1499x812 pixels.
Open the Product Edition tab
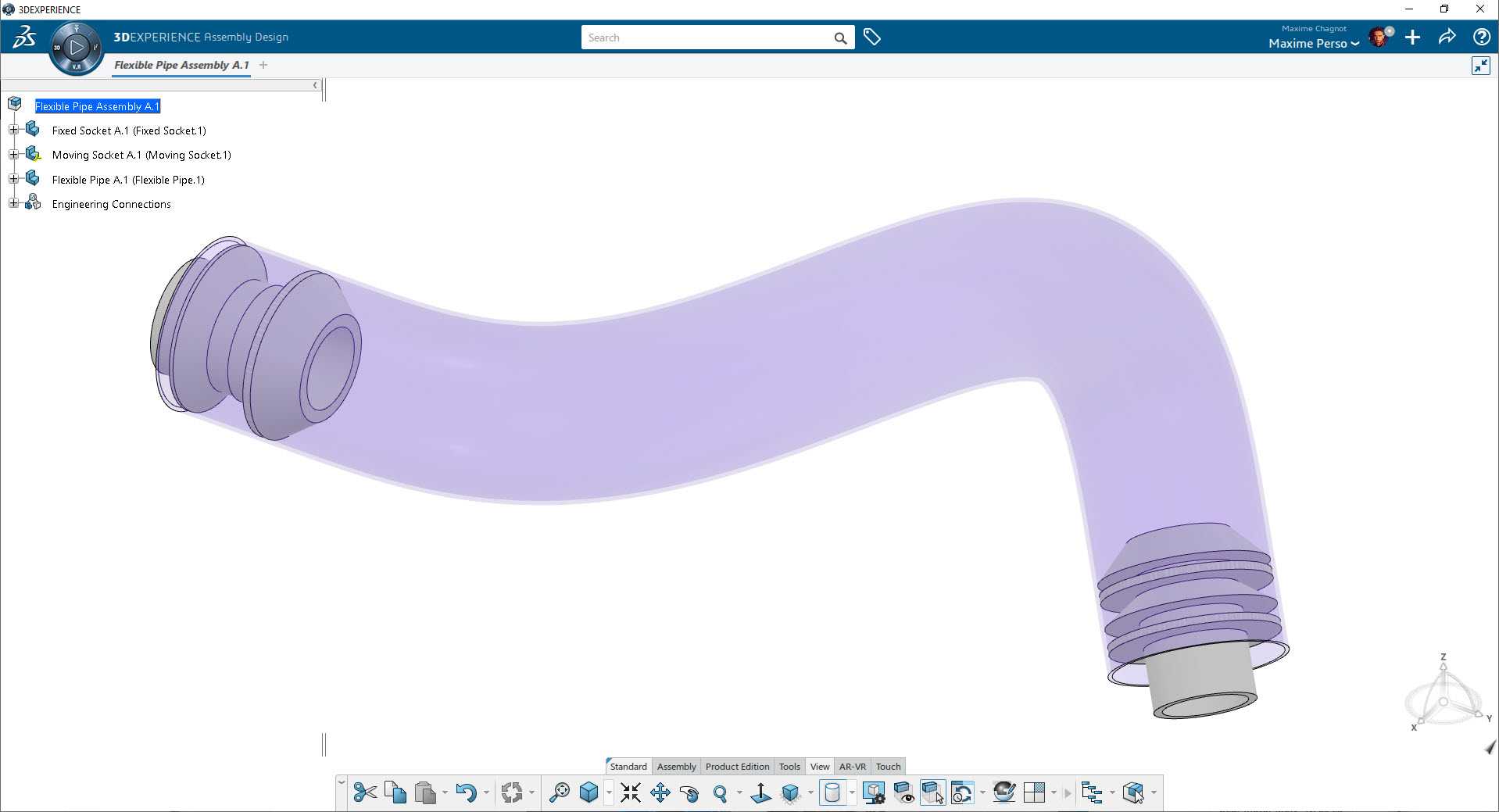coord(737,767)
